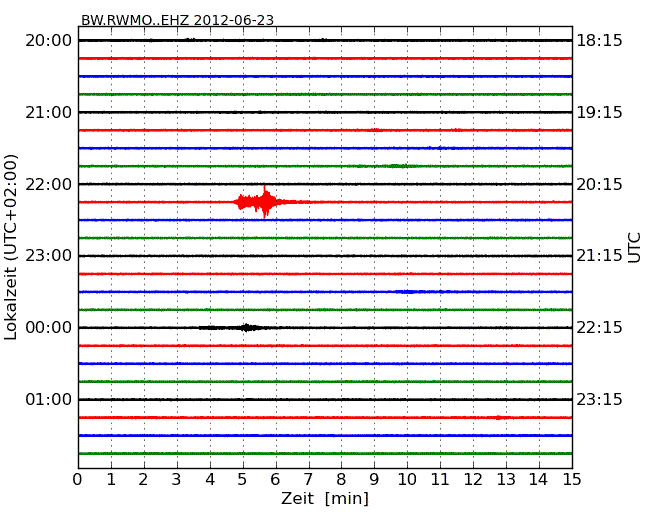The image size is (650, 520).
Task: Click x-axis tick label 9
Action: [x=374, y=479]
